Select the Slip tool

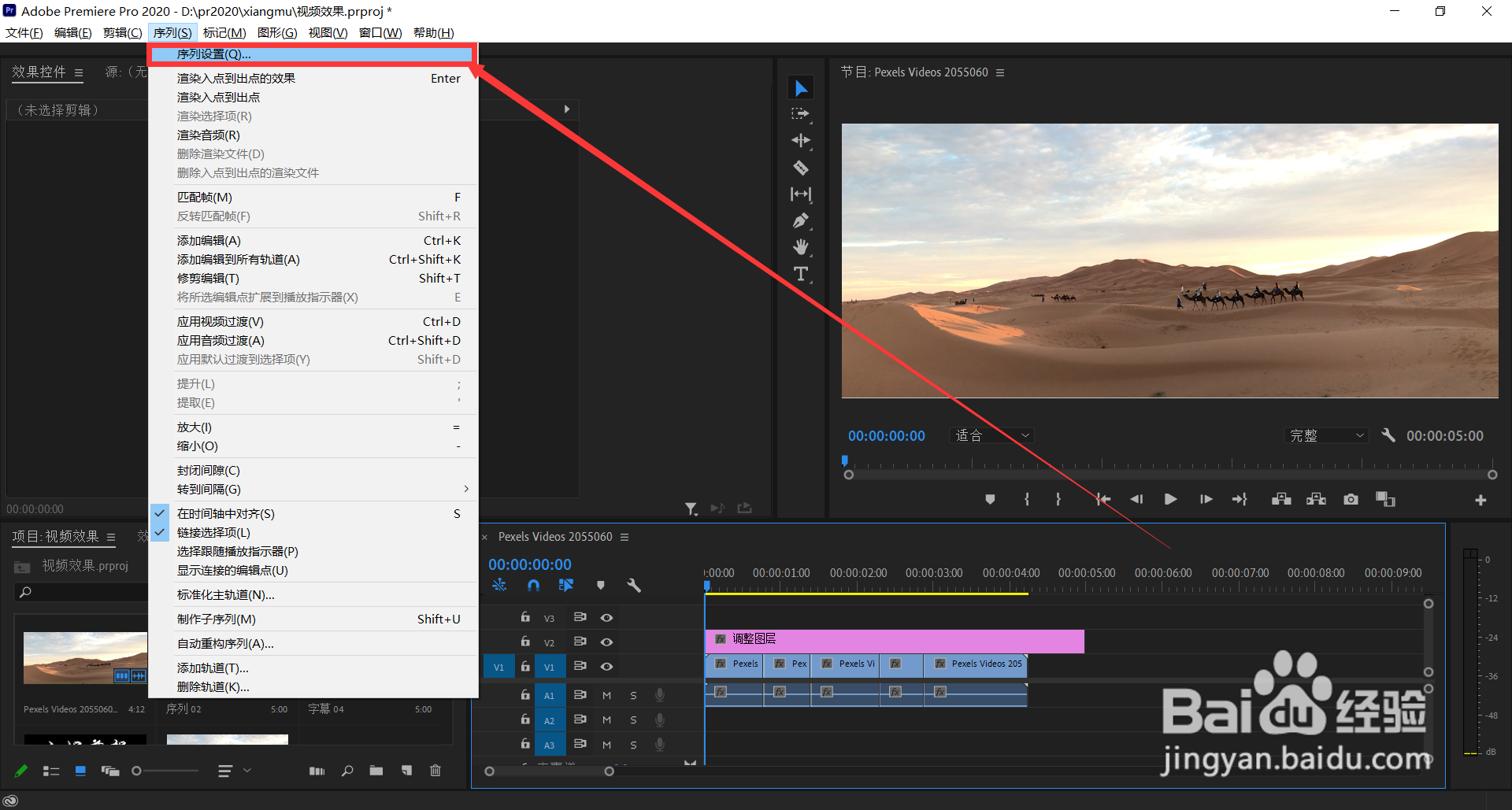coord(801,194)
